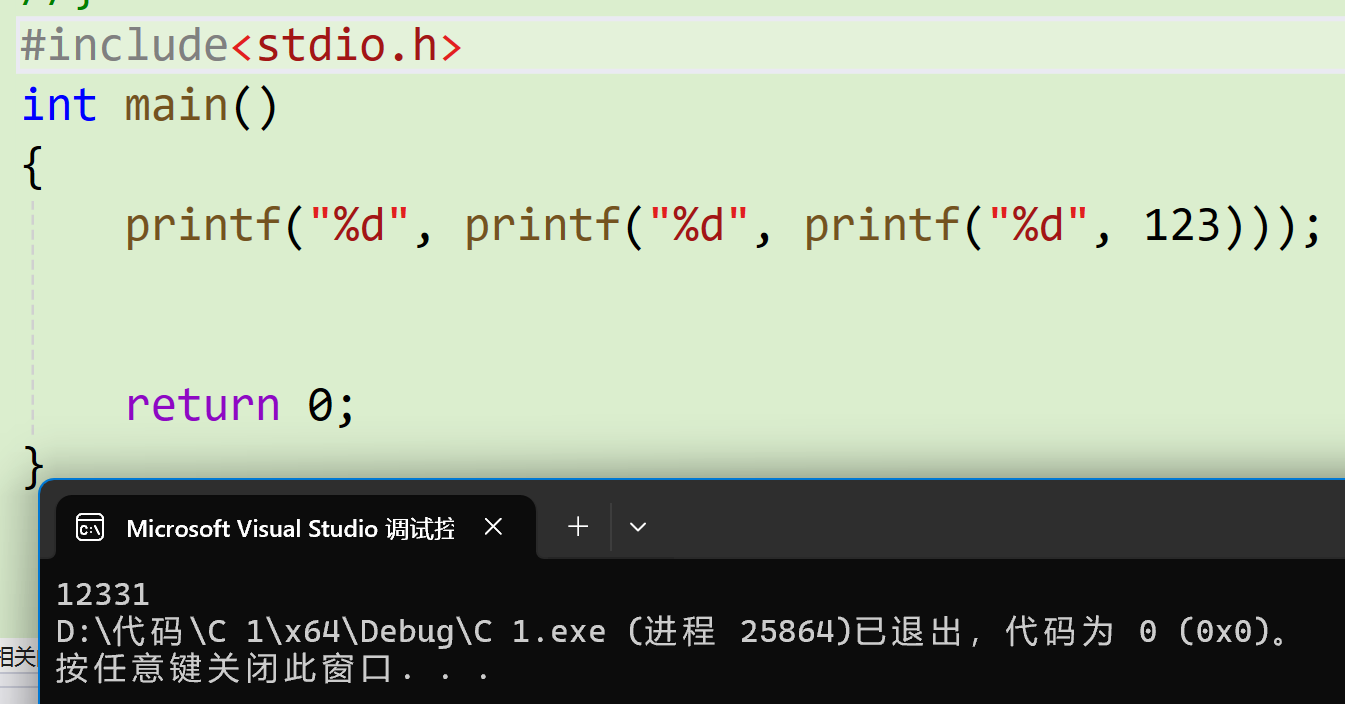
Task: Click the number 123 in the code
Action: 1183,226
